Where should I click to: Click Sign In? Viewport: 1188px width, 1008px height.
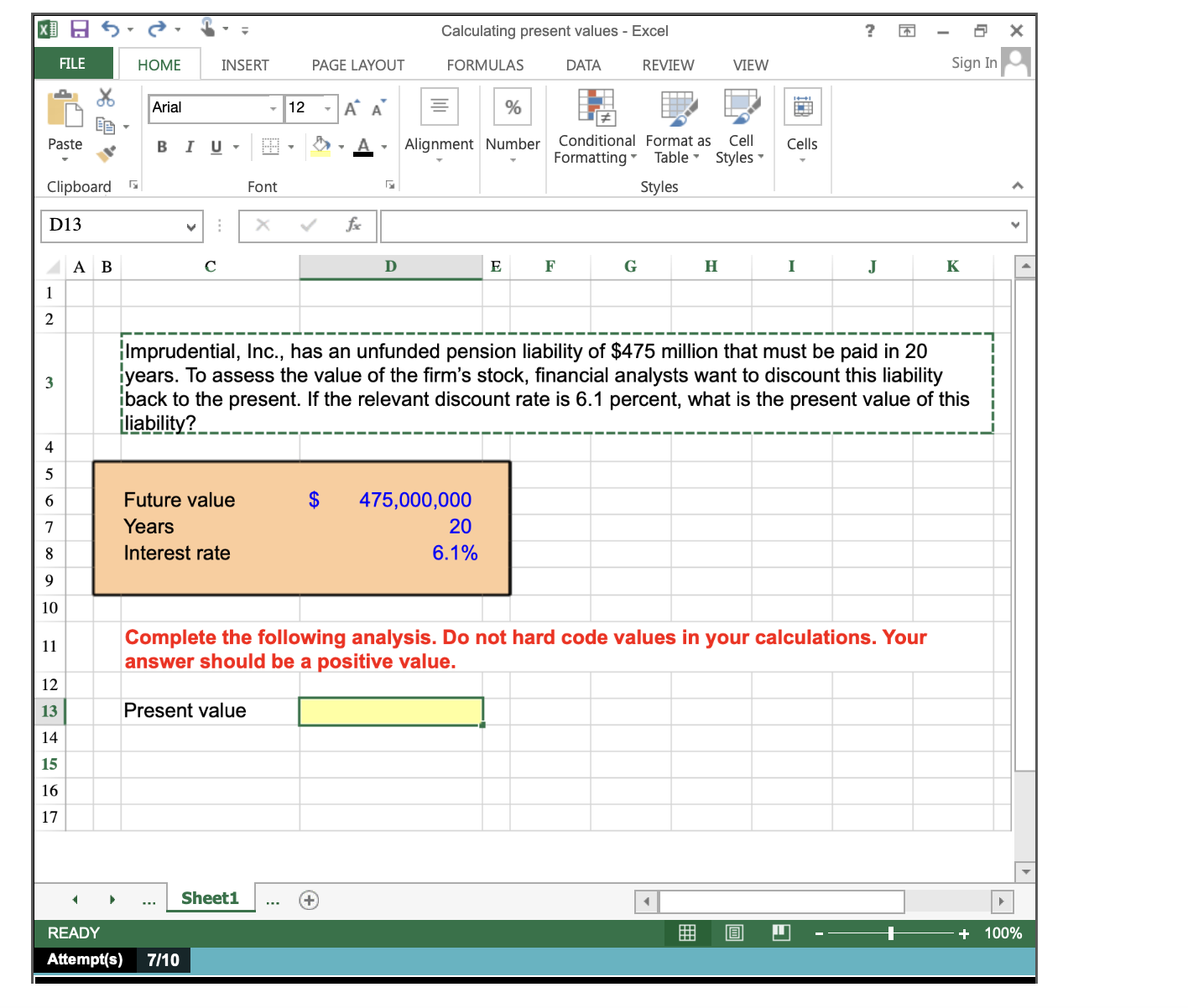click(974, 63)
